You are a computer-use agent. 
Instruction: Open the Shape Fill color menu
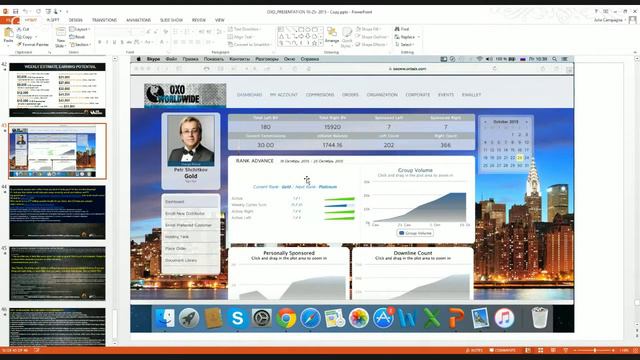point(369,29)
